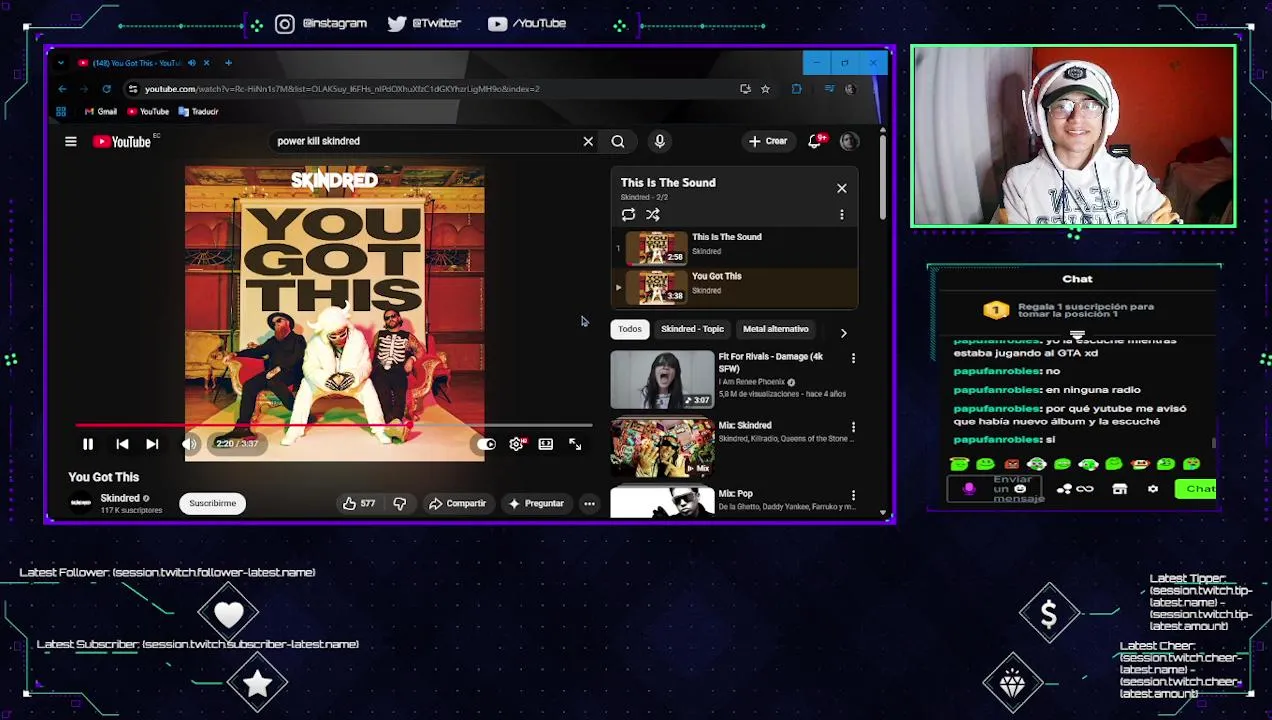Toggle playlist shuffle button
This screenshot has width=1272, height=720.
coord(653,215)
